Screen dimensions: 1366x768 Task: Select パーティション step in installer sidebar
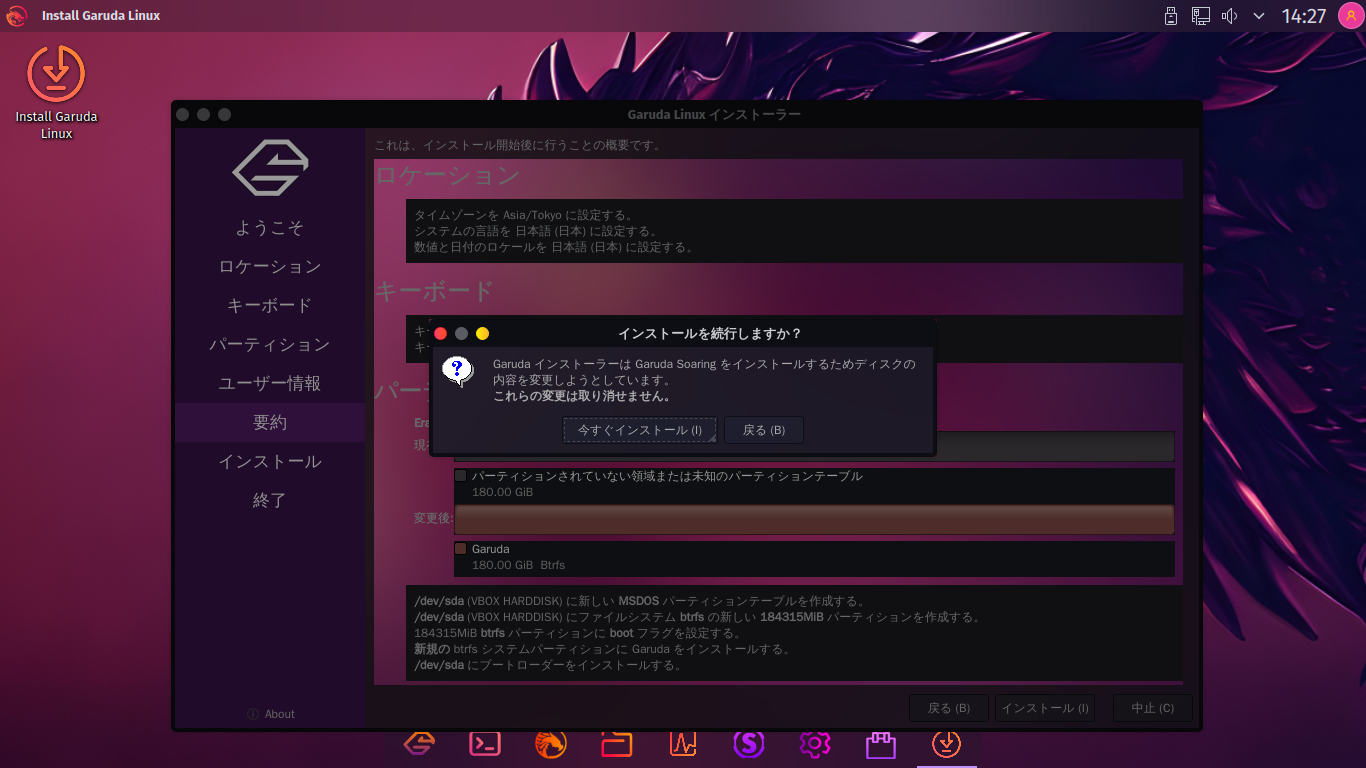click(270, 344)
